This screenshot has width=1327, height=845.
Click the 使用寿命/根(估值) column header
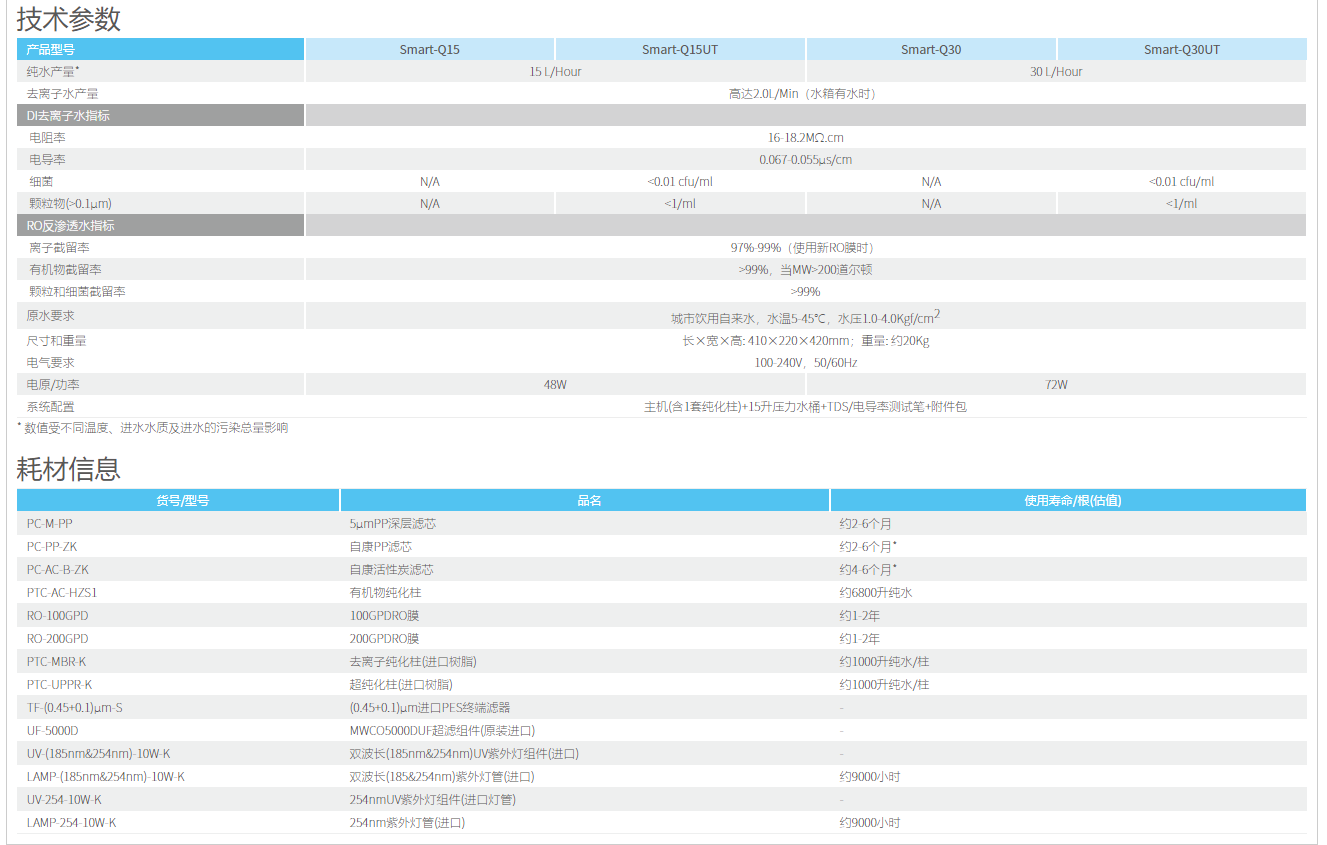point(1068,500)
